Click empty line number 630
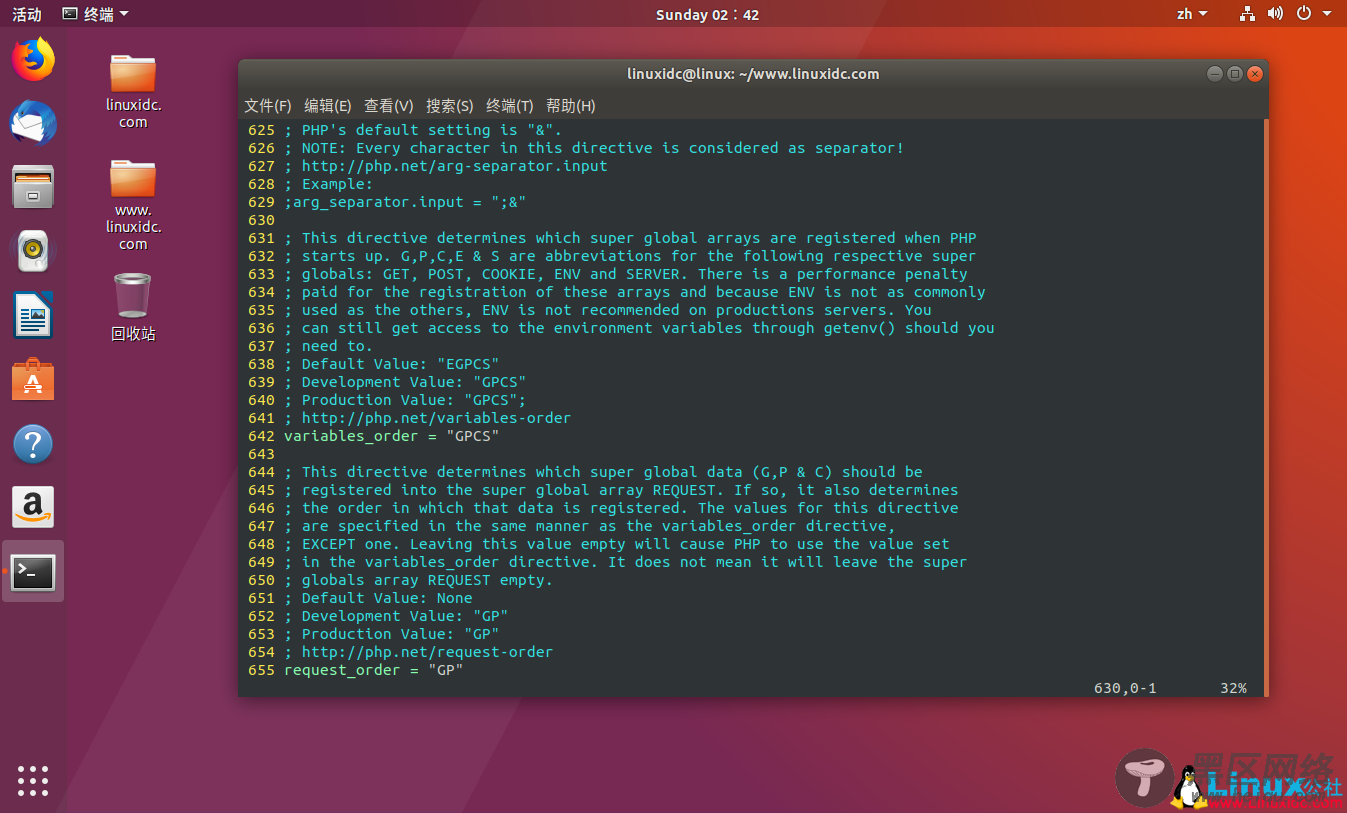 (x=261, y=220)
